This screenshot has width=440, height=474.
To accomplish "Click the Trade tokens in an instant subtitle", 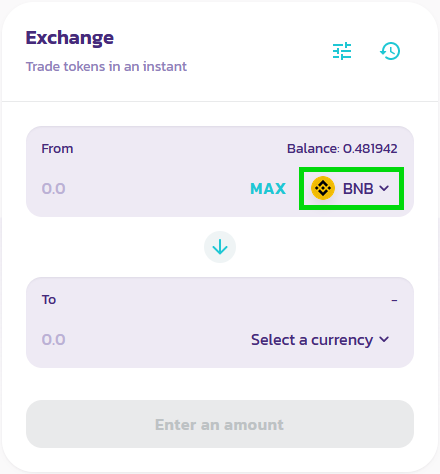I will (x=106, y=66).
